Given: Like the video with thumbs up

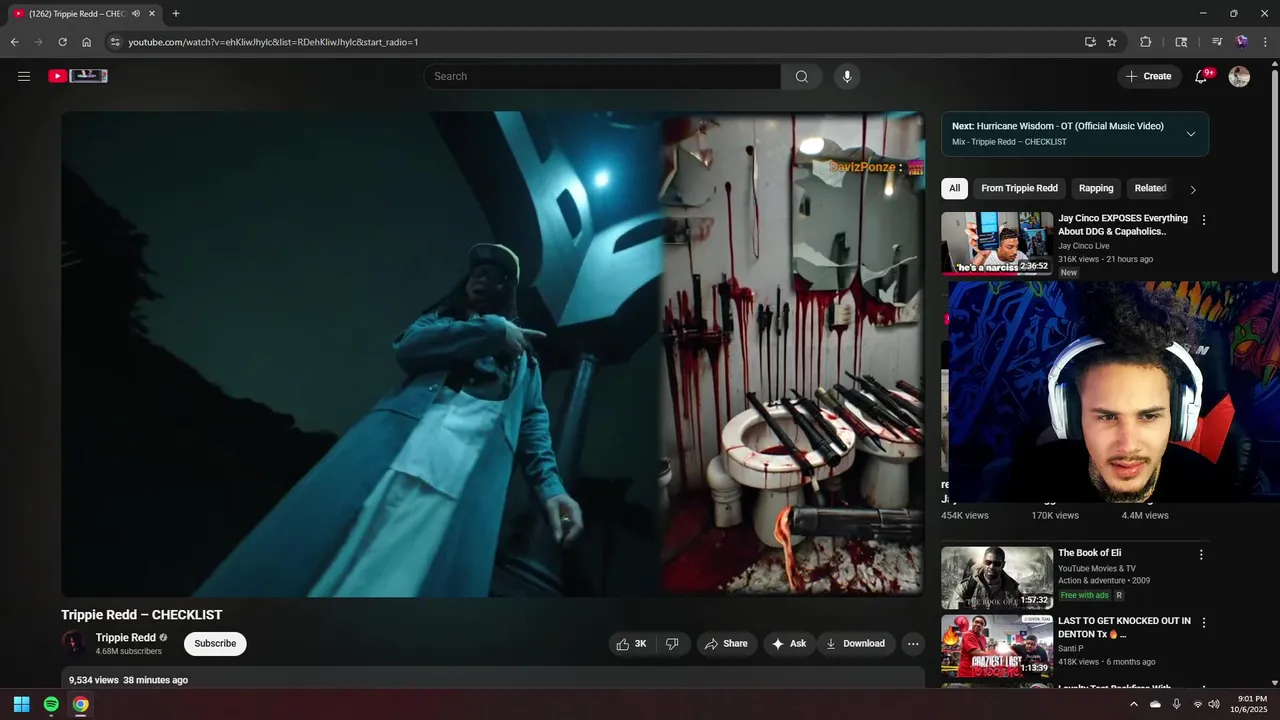Looking at the screenshot, I should [632, 644].
